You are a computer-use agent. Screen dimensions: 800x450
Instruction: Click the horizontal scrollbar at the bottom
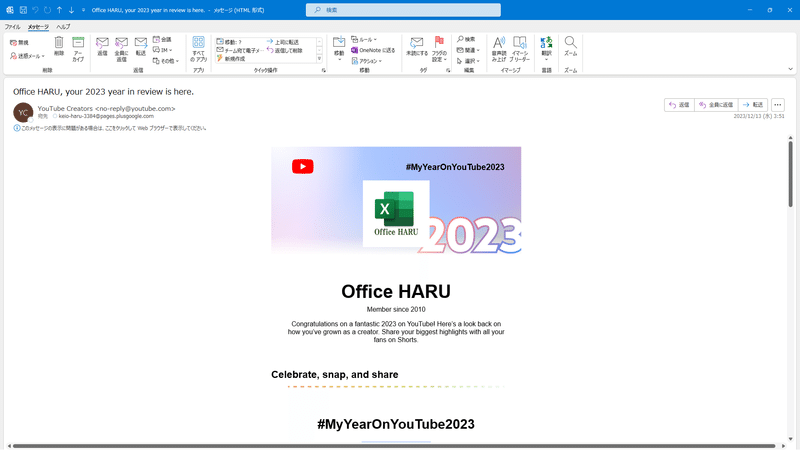[394, 446]
